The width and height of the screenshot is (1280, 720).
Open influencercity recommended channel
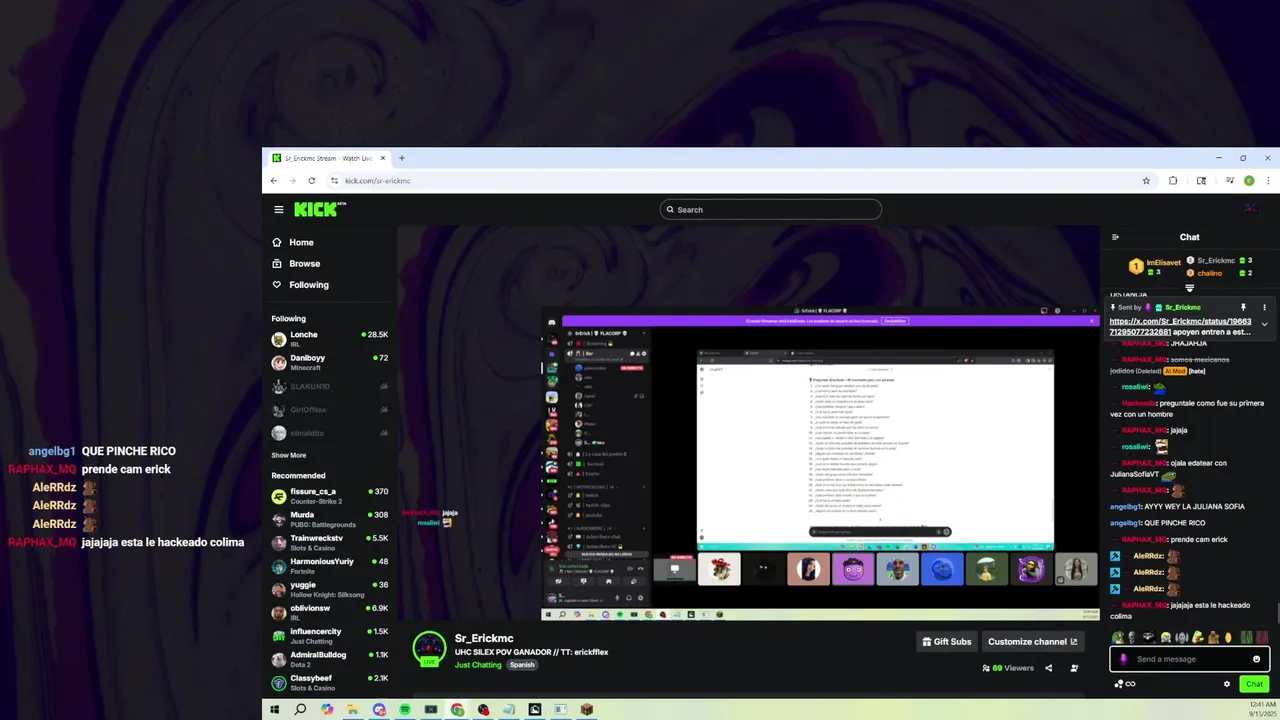click(x=330, y=635)
